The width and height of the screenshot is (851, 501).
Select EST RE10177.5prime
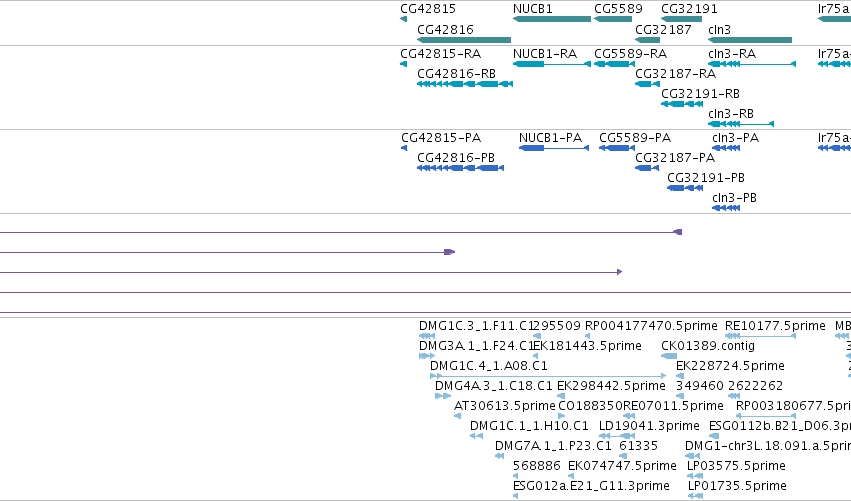tap(775, 326)
